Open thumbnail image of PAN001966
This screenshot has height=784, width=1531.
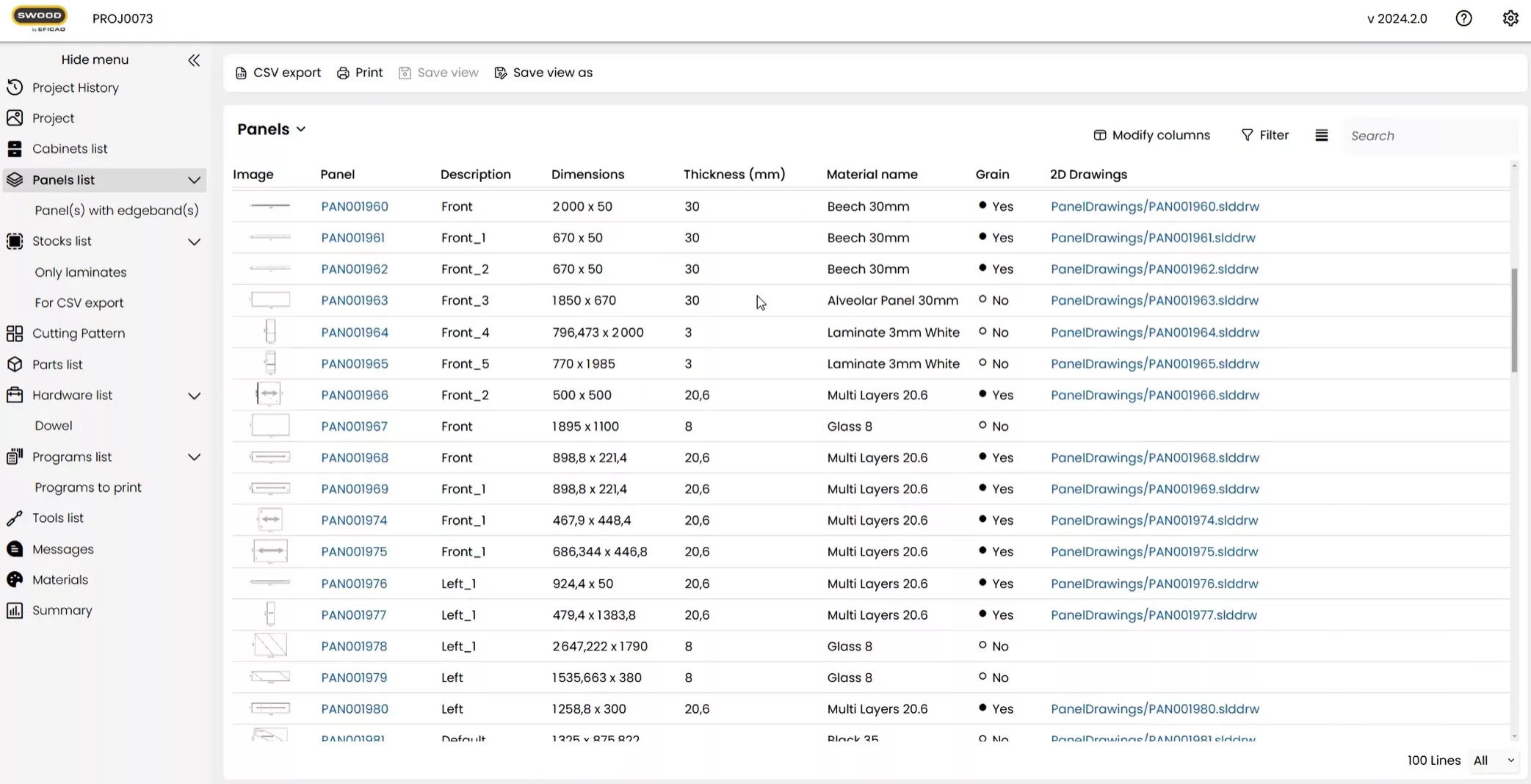coord(269,394)
